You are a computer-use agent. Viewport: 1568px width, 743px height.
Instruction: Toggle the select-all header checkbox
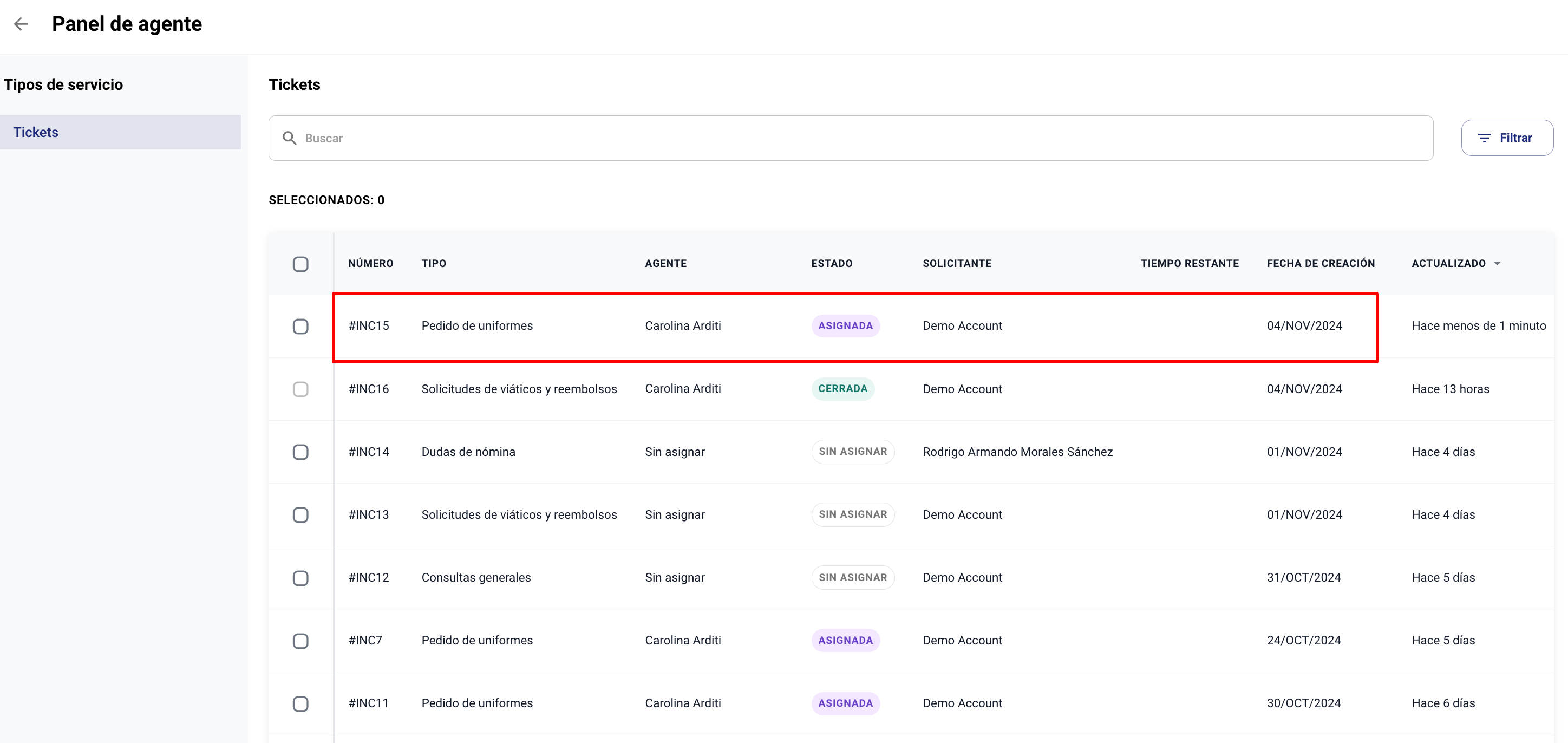pyautogui.click(x=300, y=264)
